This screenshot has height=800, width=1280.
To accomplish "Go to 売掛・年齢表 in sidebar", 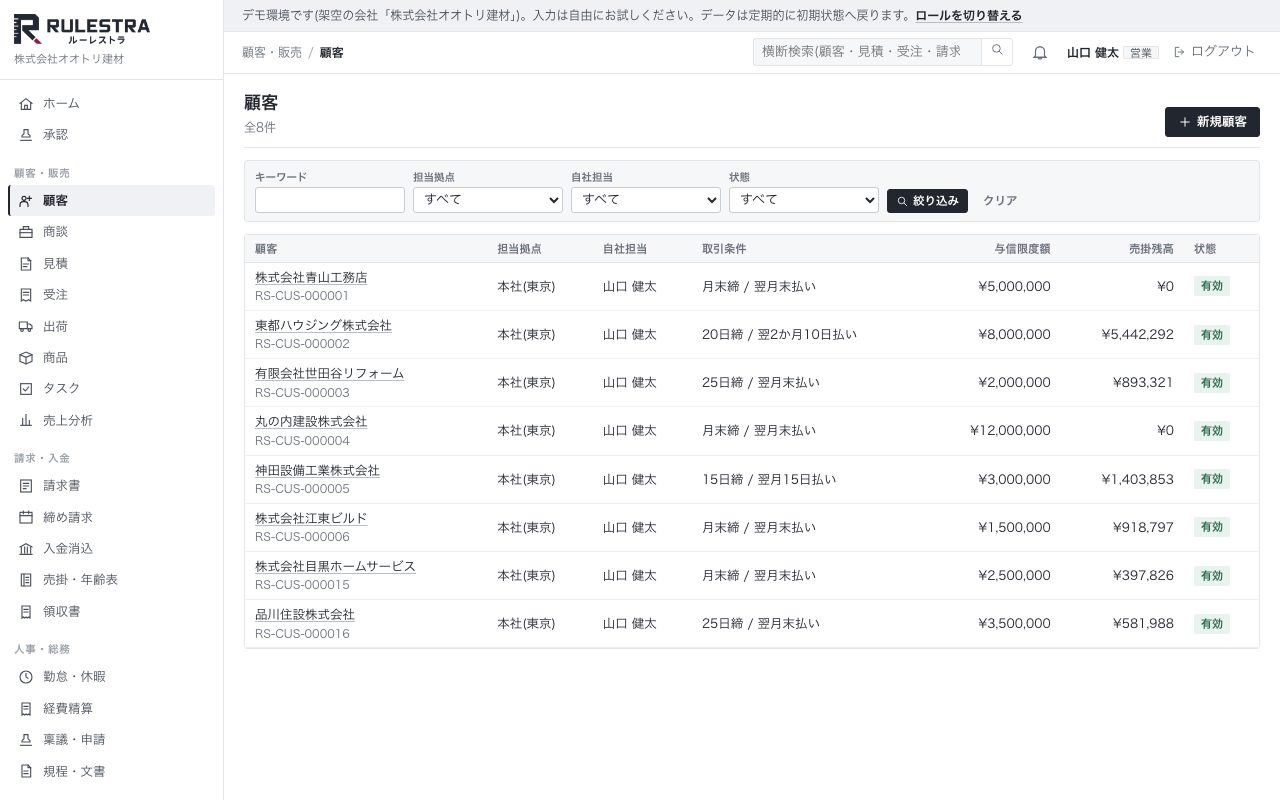I will coord(111,580).
